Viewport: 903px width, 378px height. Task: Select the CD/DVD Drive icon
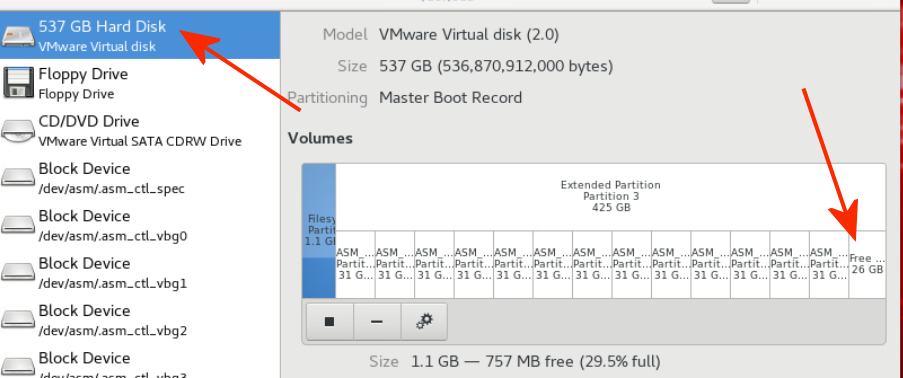tap(18, 131)
